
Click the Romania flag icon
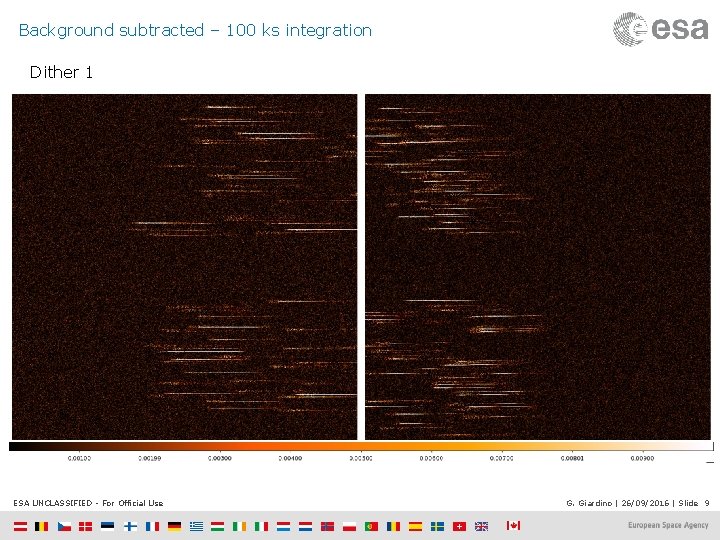tap(393, 526)
